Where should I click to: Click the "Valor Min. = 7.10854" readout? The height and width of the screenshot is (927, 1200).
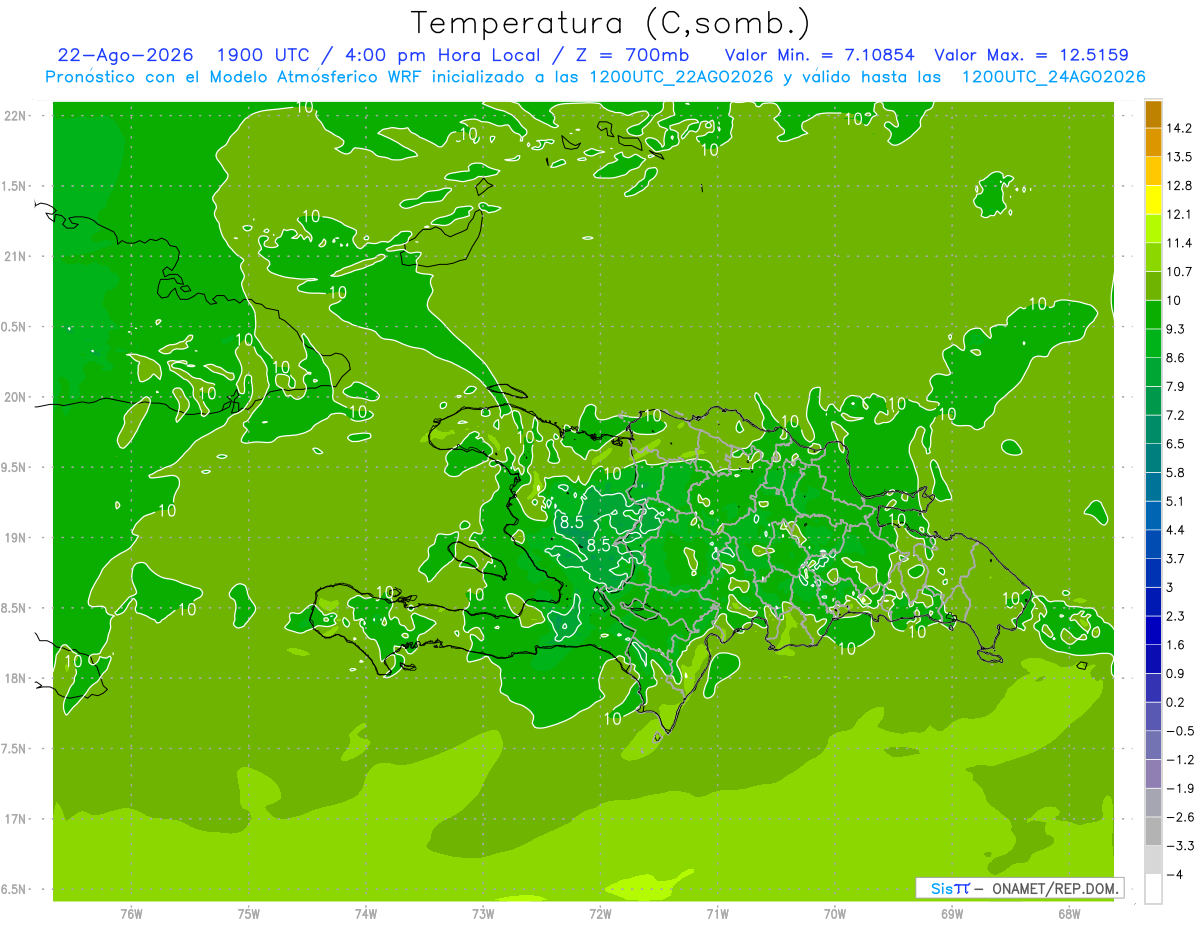(819, 55)
